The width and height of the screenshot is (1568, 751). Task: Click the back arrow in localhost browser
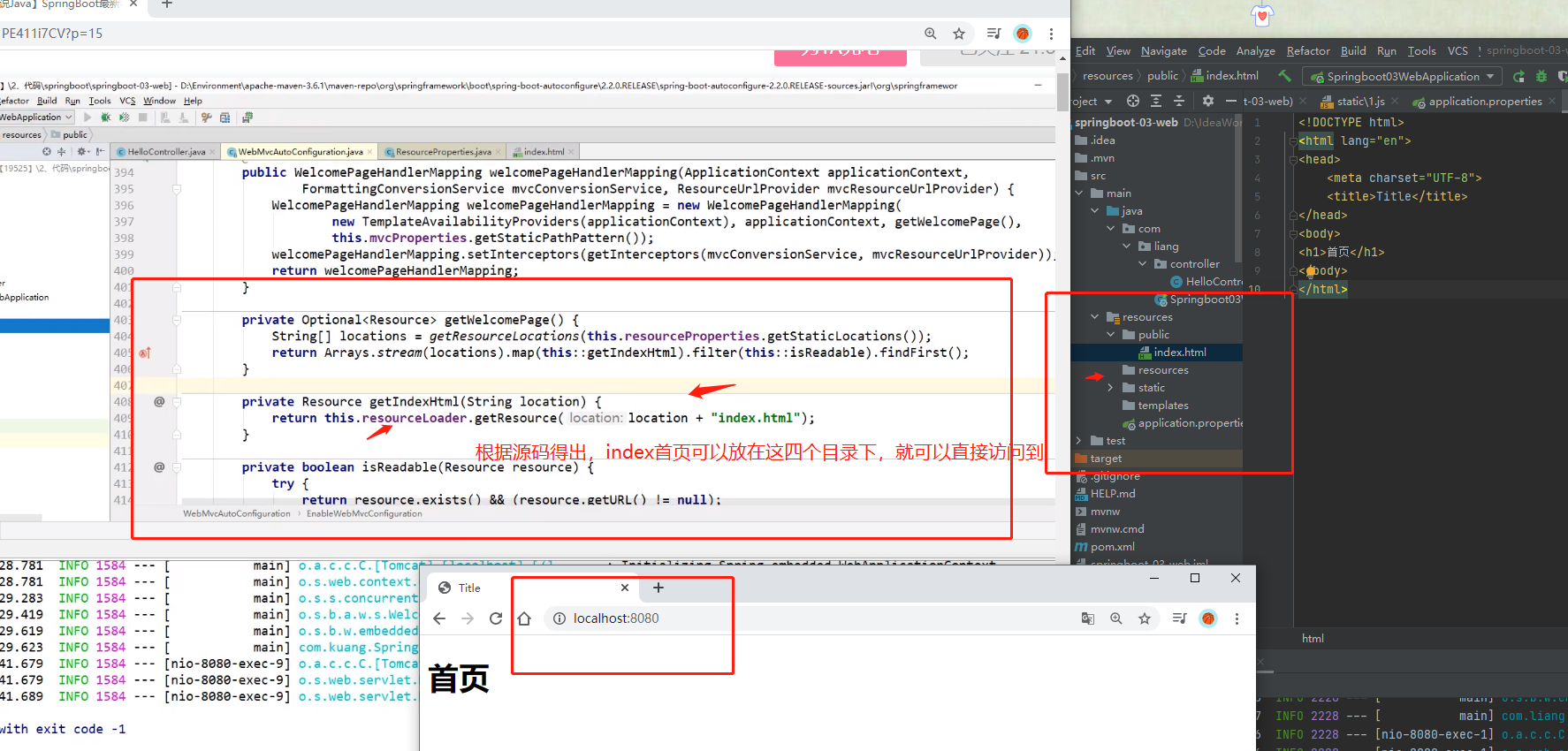click(x=439, y=618)
